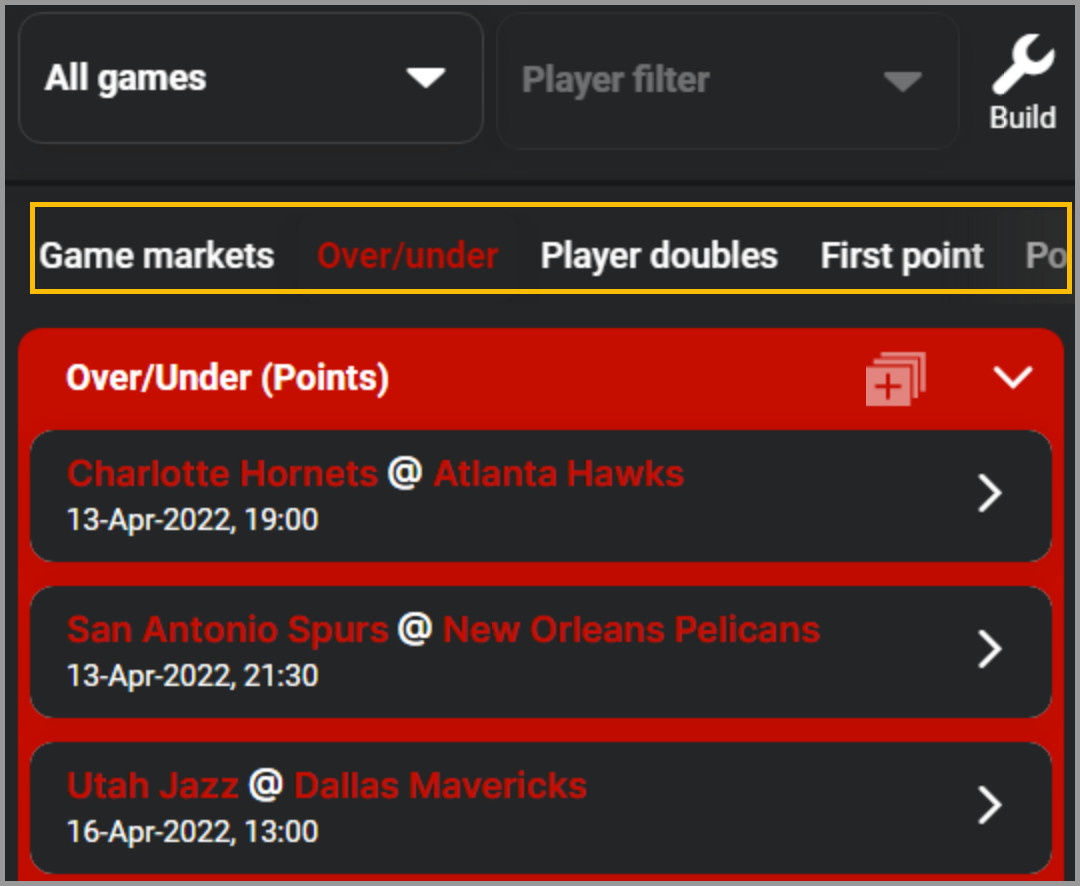The height and width of the screenshot is (886, 1080).
Task: Open Charlotte Hornets @ Atlanta Hawks arrow
Action: [x=990, y=493]
